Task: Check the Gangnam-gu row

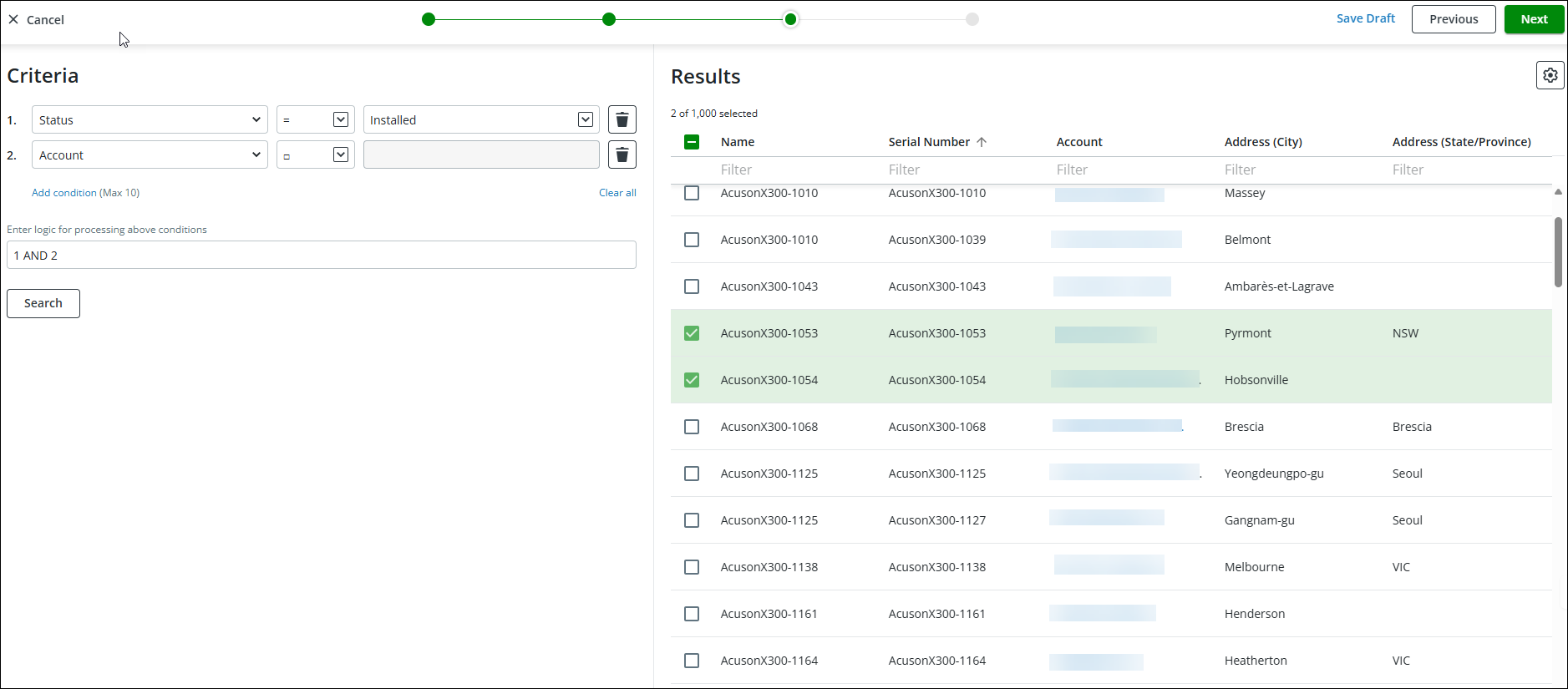Action: click(692, 520)
